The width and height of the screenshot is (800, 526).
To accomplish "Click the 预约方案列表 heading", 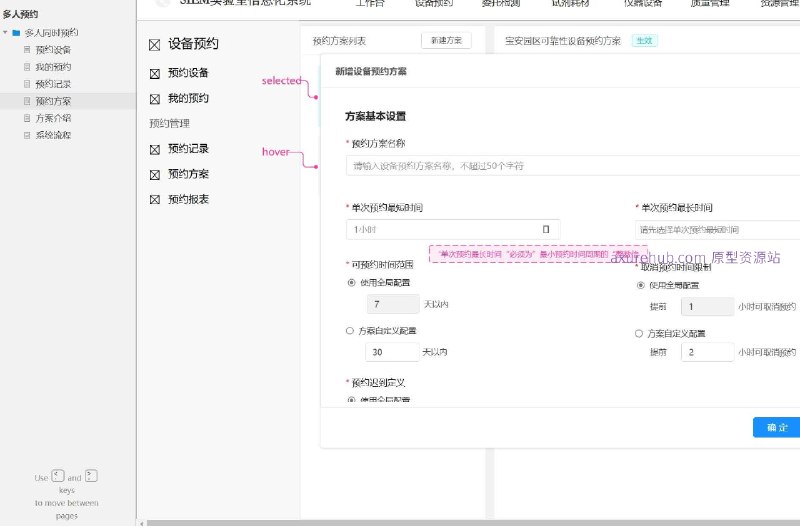I will (x=339, y=41).
